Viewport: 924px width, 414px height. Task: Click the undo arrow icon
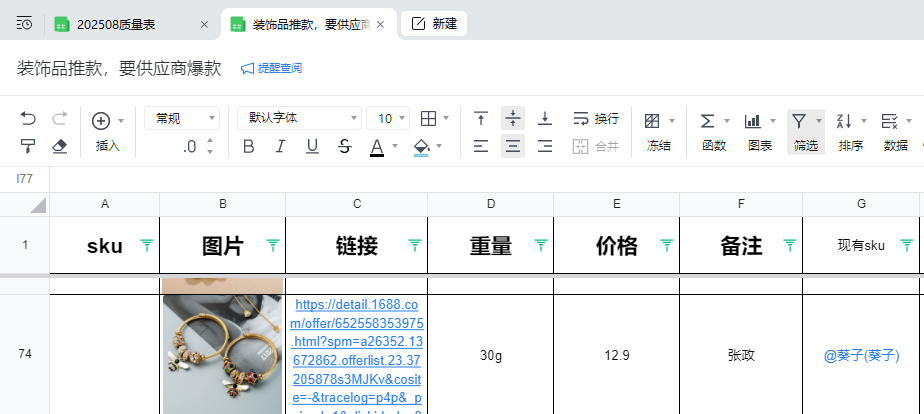(x=28, y=119)
